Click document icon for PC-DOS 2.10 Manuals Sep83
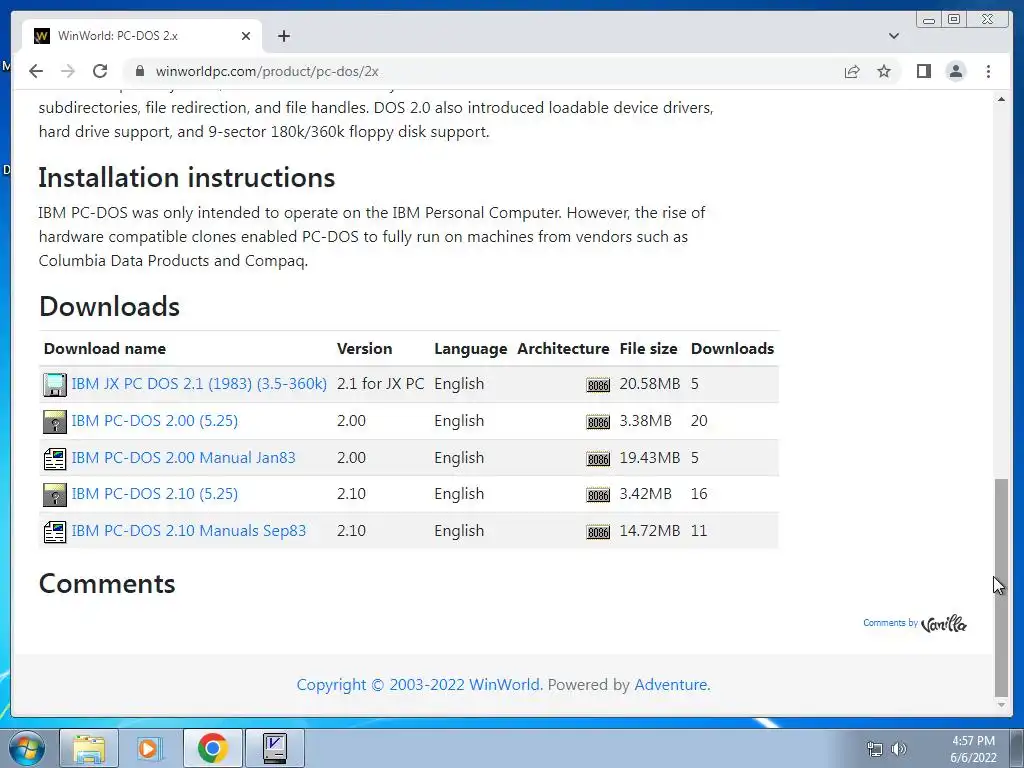 pyautogui.click(x=55, y=532)
